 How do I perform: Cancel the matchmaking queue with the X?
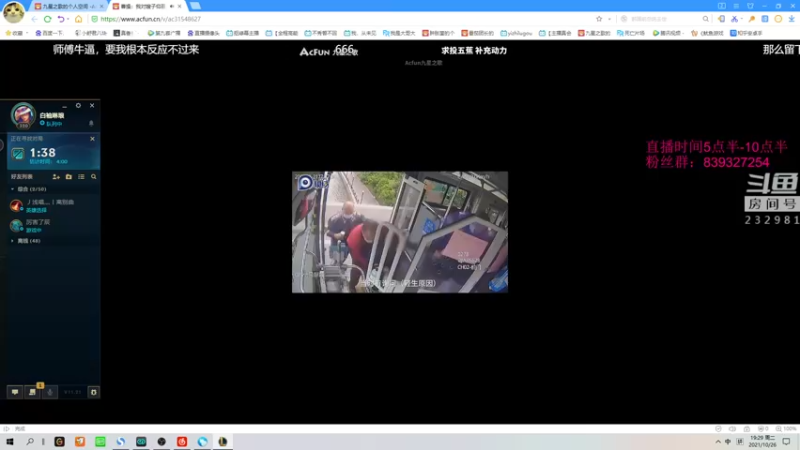pos(92,139)
